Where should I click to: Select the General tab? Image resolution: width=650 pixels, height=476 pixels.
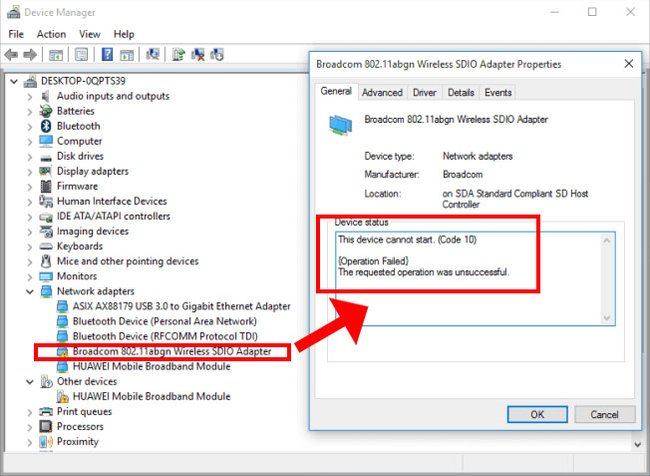click(x=336, y=91)
